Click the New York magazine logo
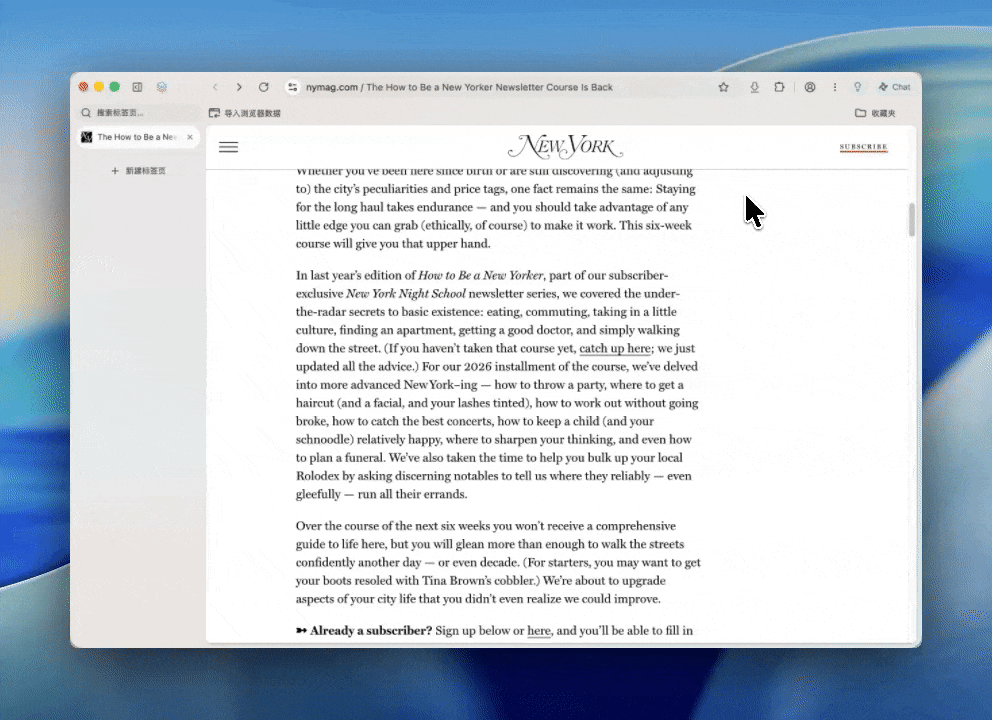 565,146
